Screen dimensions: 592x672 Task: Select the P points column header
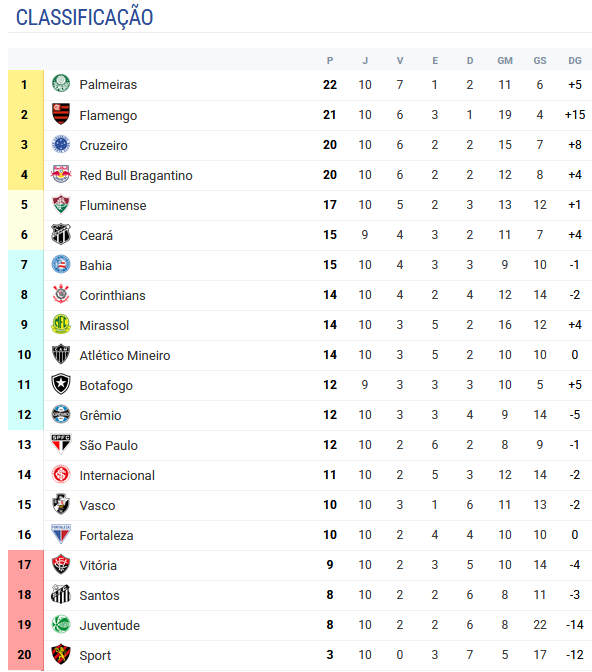pos(330,60)
